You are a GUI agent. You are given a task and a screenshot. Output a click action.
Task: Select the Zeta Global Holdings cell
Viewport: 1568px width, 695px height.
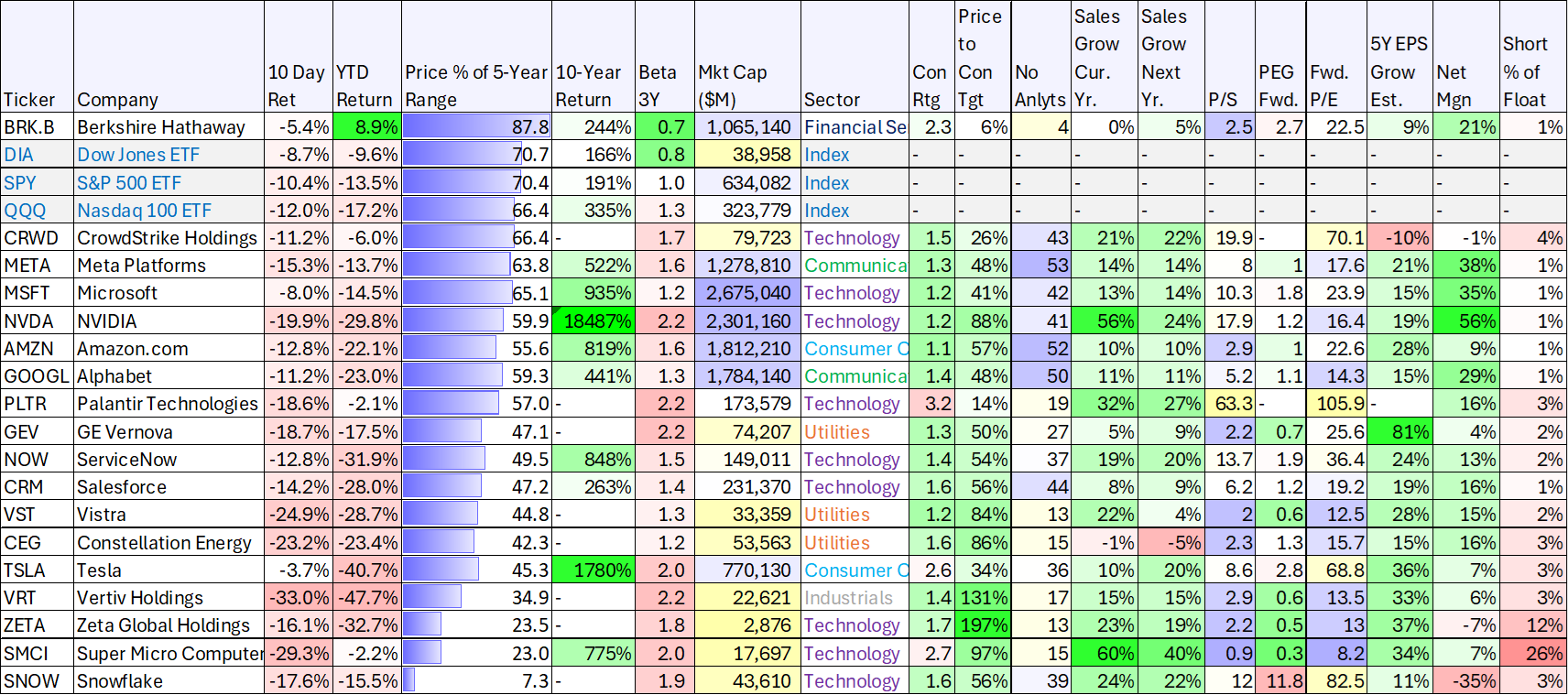click(x=169, y=624)
